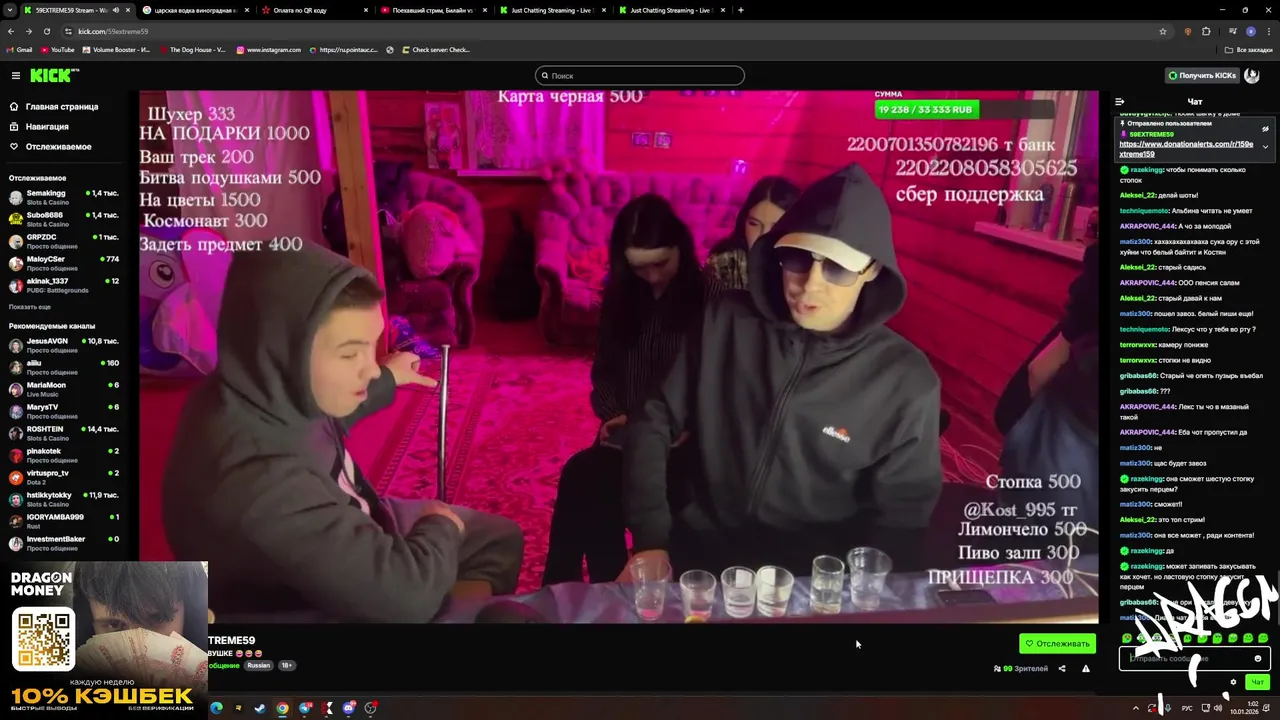The width and height of the screenshot is (1280, 720).
Task: Click the browser back arrow
Action: pyautogui.click(x=11, y=31)
